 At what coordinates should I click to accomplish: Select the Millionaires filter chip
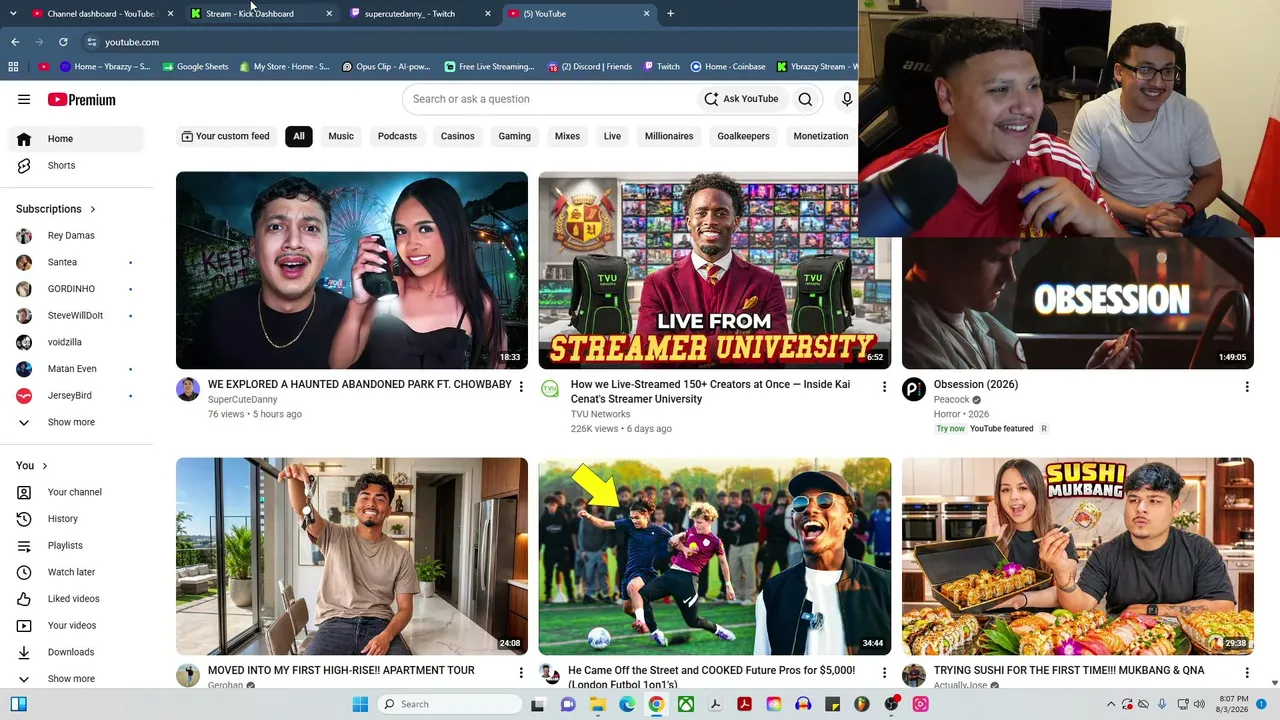(x=669, y=136)
